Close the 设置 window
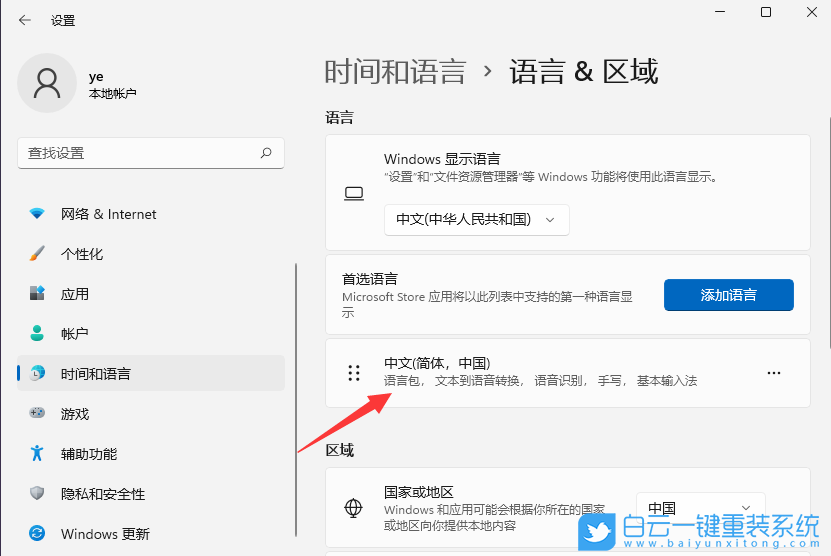 click(x=811, y=12)
